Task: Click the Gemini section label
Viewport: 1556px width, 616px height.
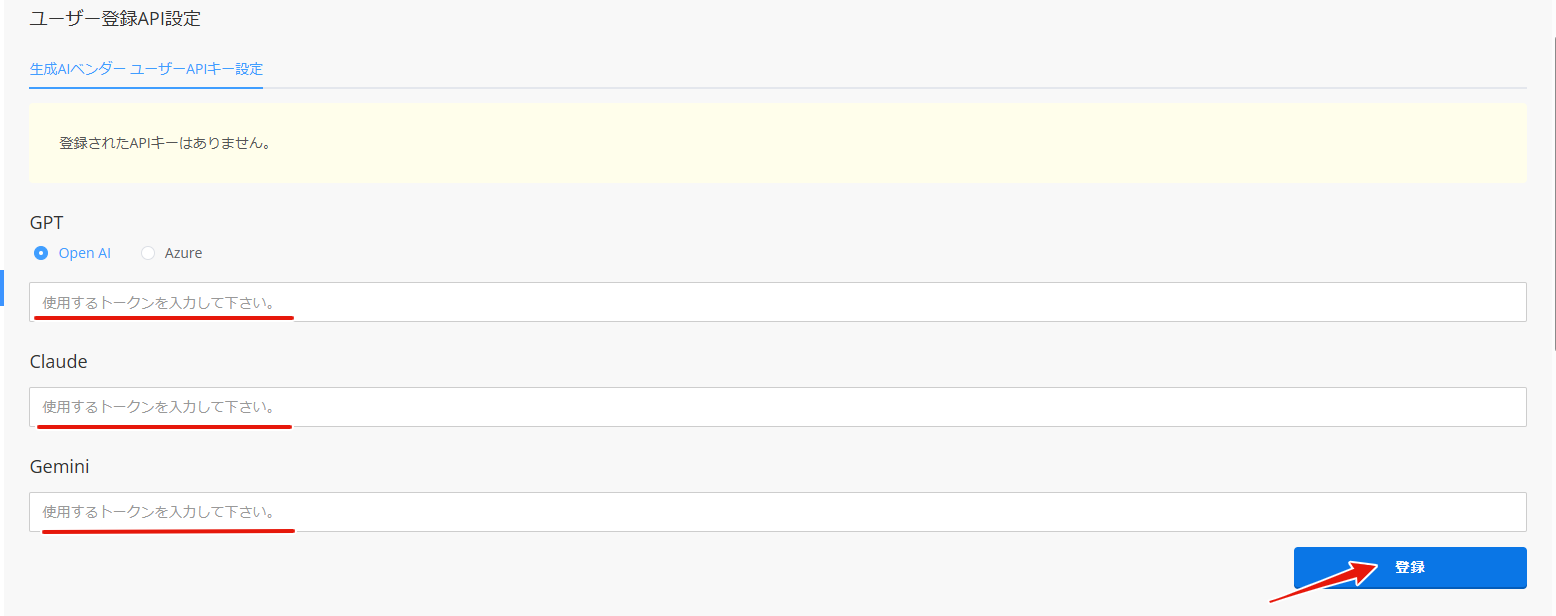Action: click(x=60, y=466)
